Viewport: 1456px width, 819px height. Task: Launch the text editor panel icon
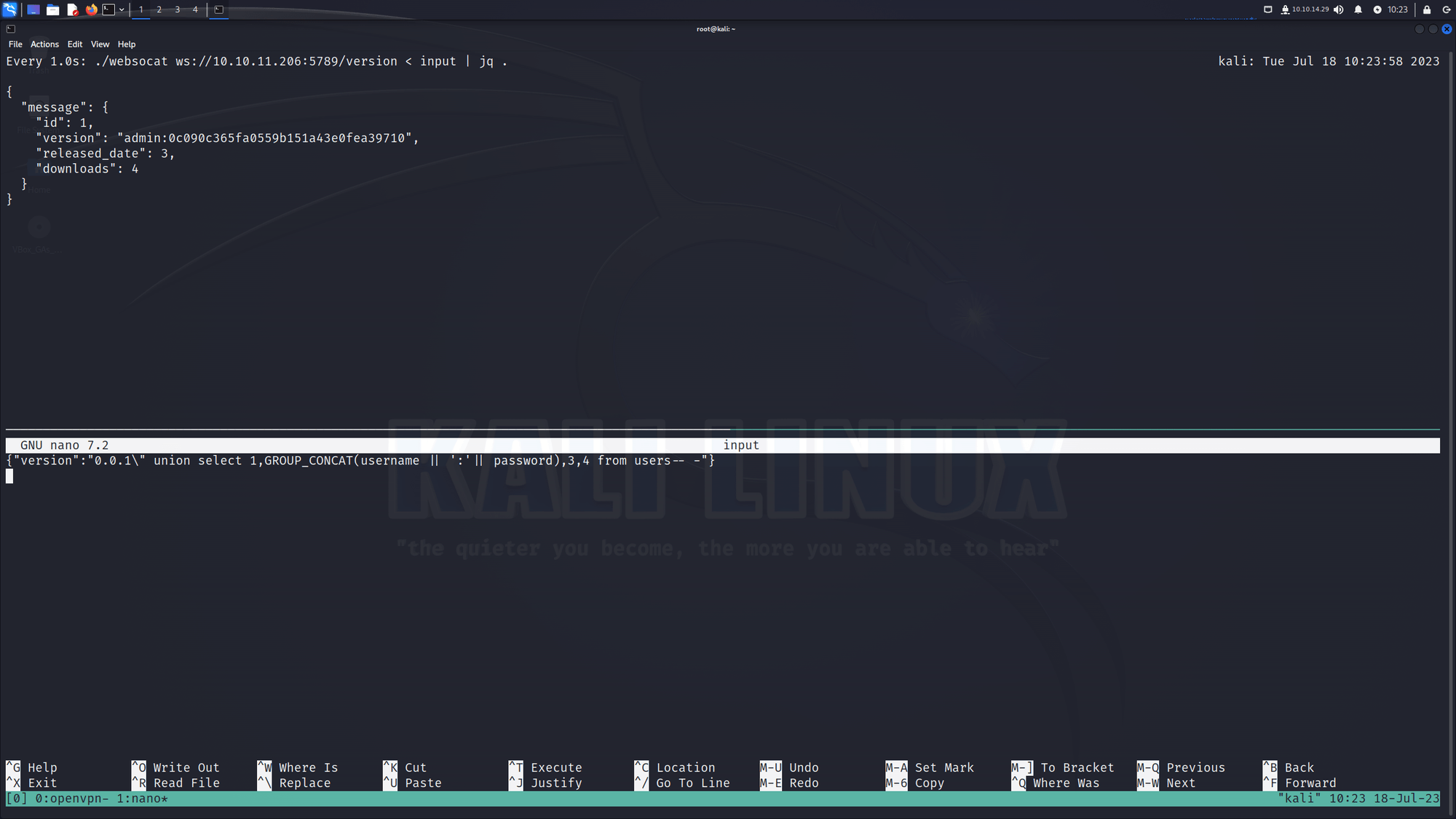pos(72,9)
